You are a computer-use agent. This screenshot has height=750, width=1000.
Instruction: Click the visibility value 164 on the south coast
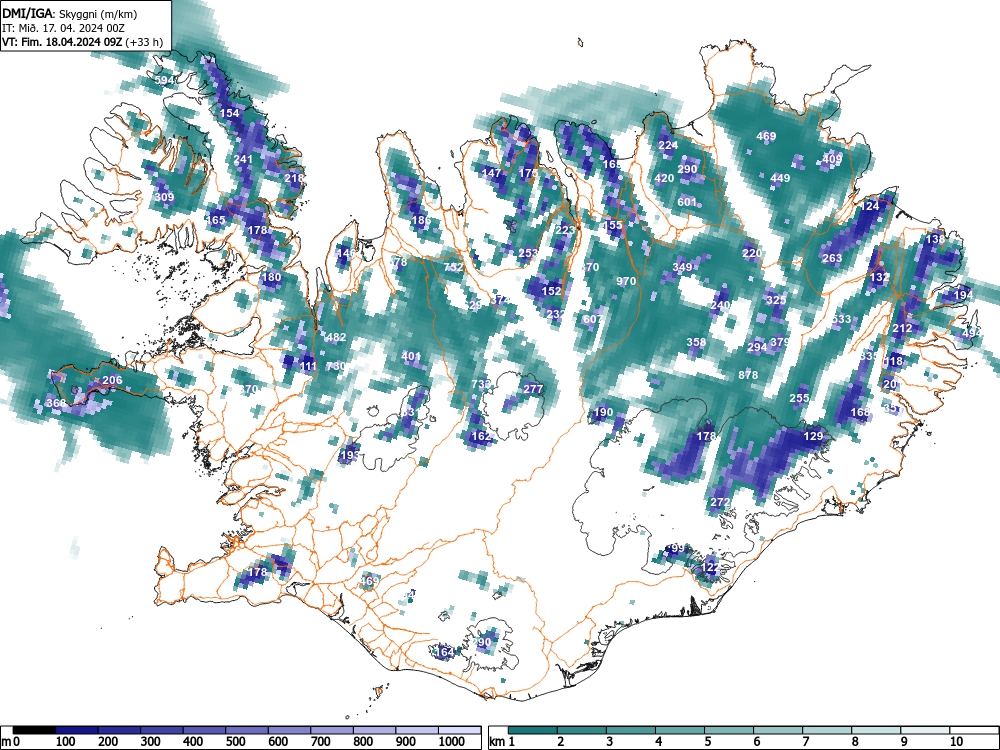[x=444, y=652]
